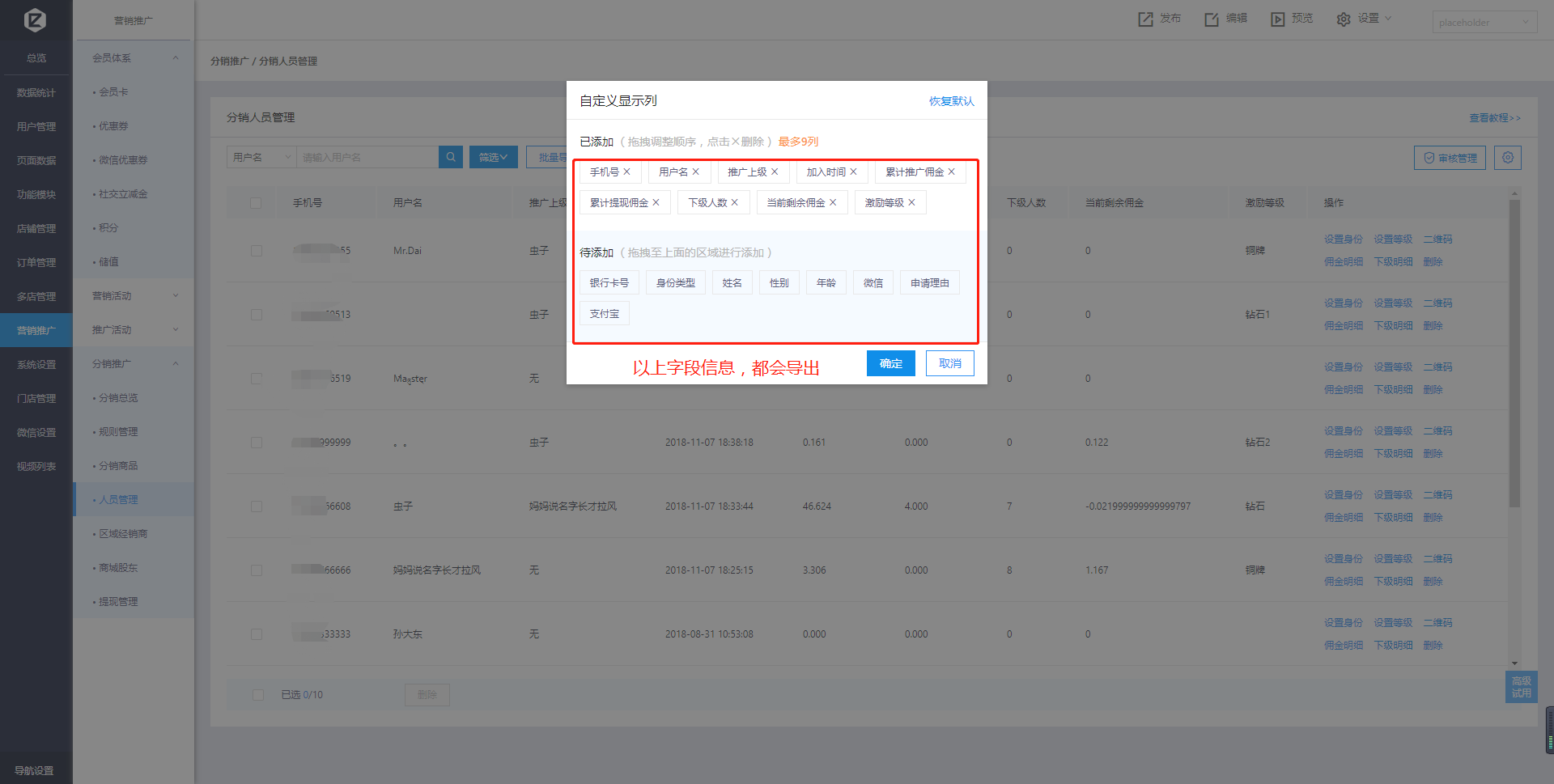Remove the 激励等级 column tag
Image resolution: width=1554 pixels, height=784 pixels.
911,202
